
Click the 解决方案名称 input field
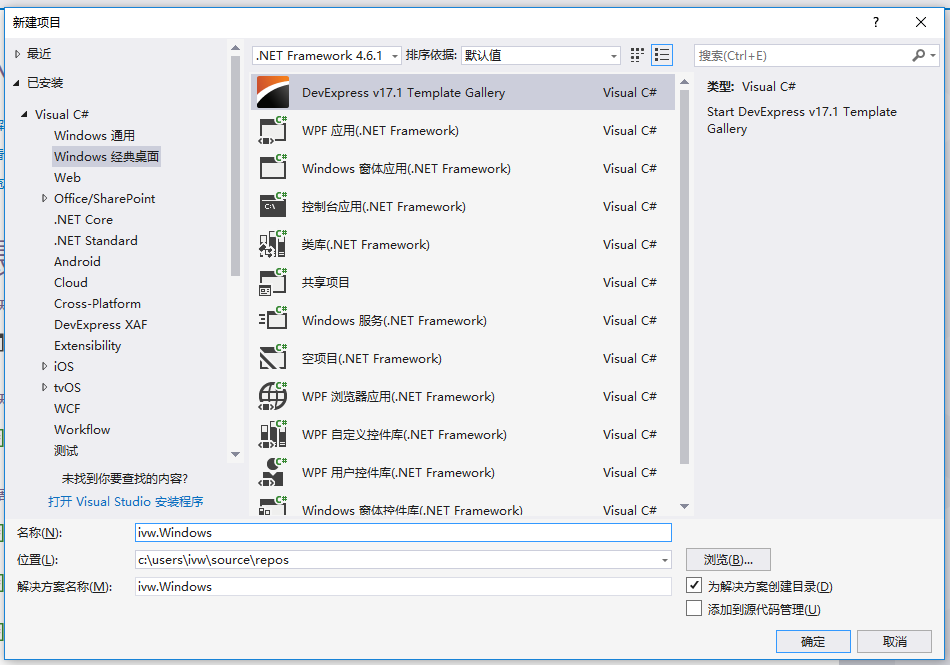pyautogui.click(x=403, y=586)
